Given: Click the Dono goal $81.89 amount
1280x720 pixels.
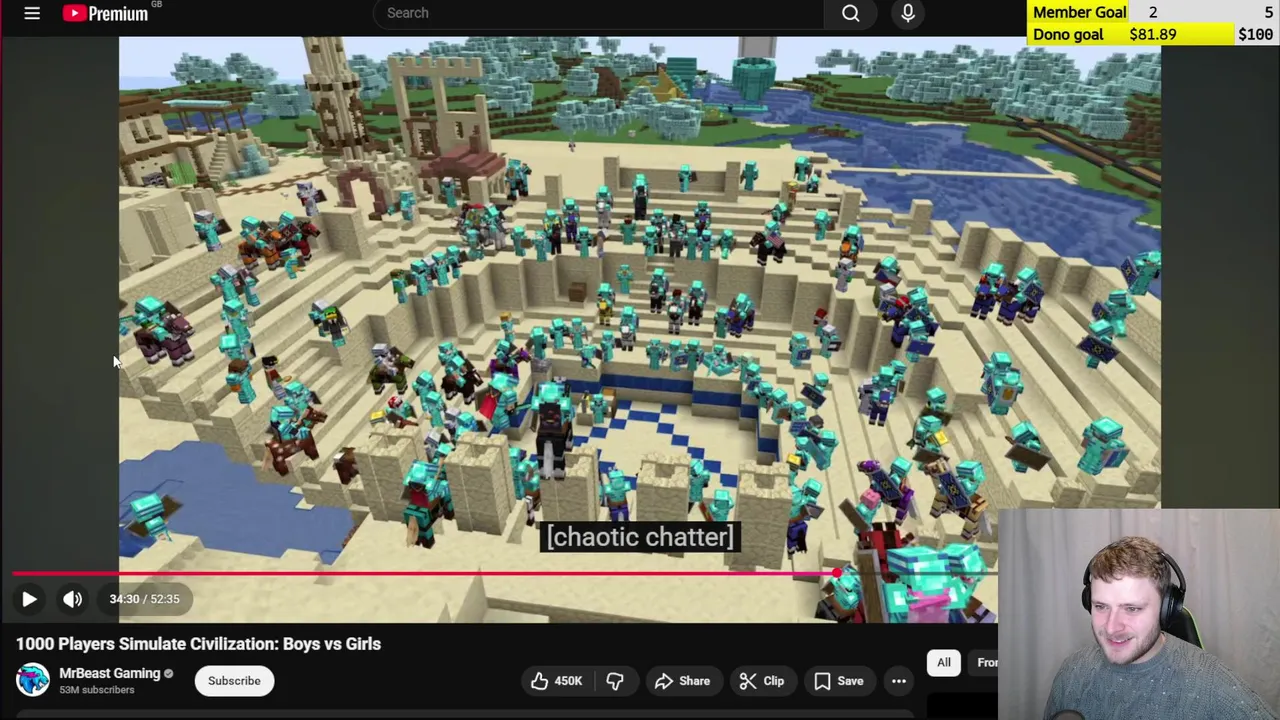Looking at the screenshot, I should (1153, 34).
